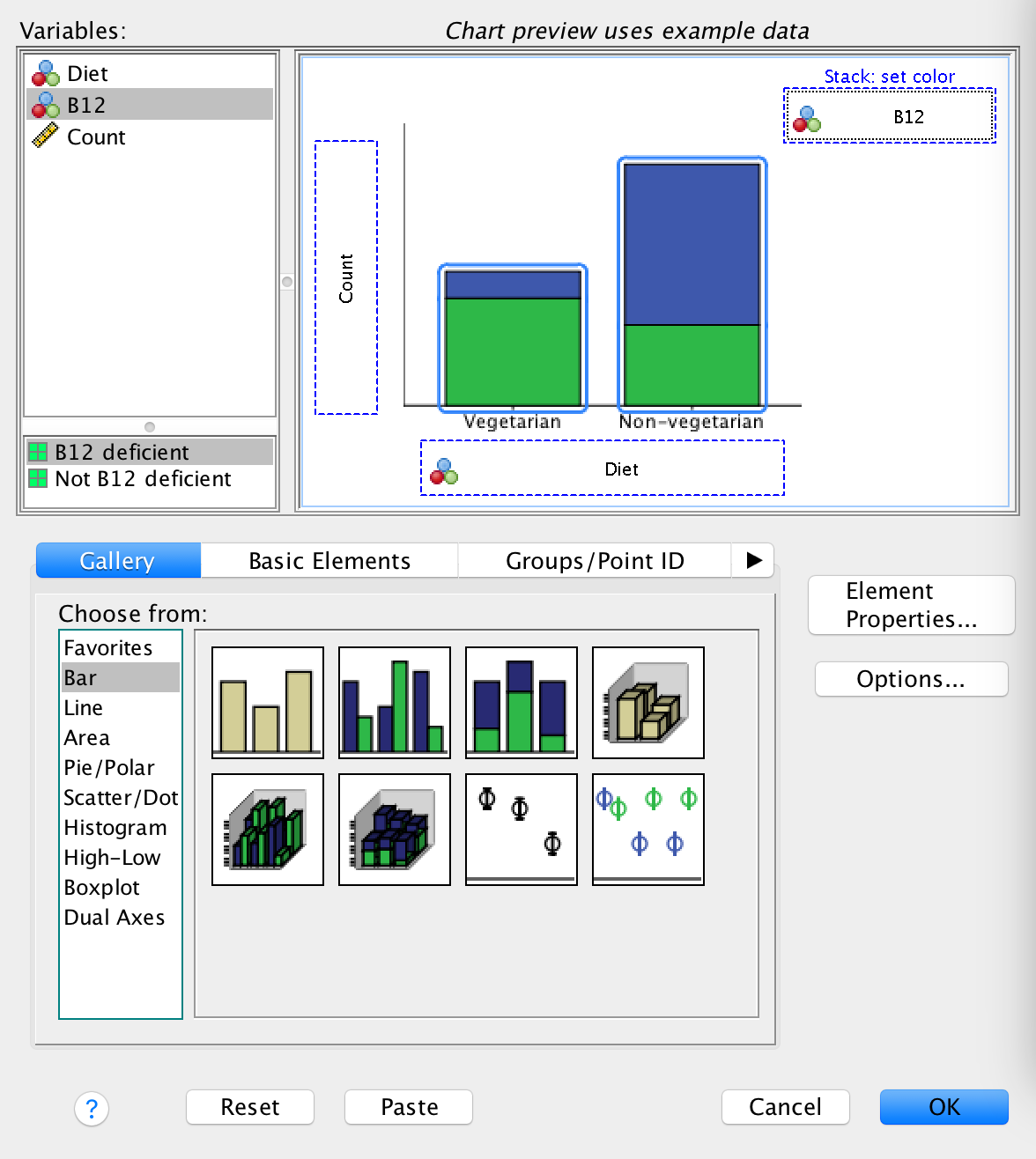Select the Simple Error Bar icon
1036x1159 pixels.
(521, 829)
